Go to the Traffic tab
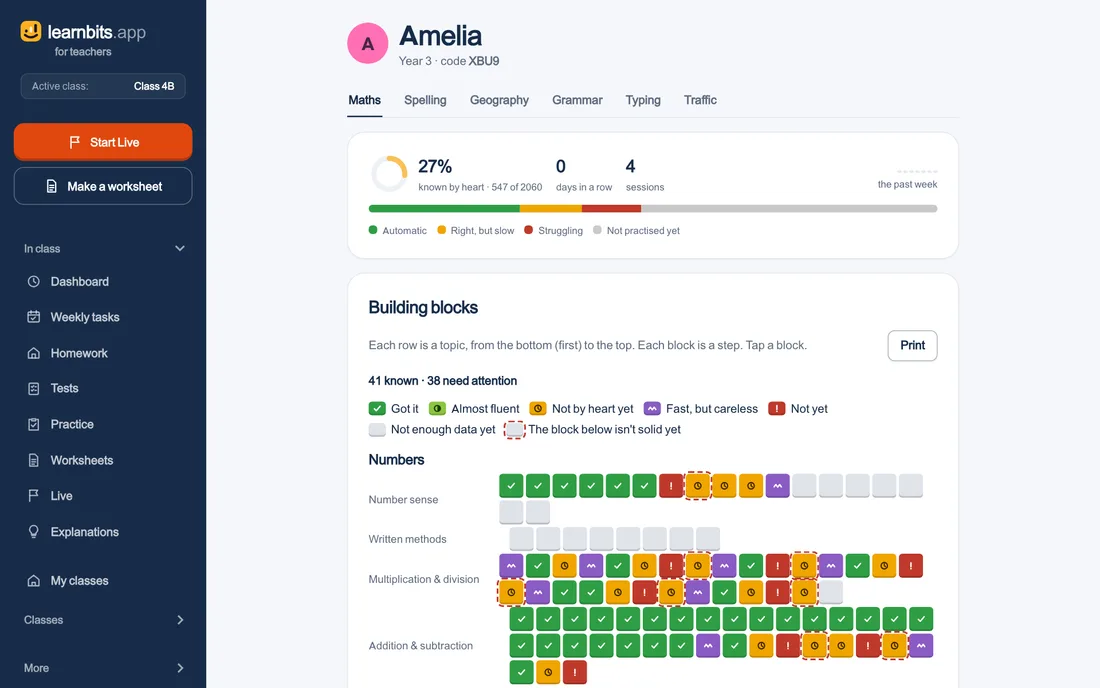Viewport: 1100px width, 688px height. [700, 100]
